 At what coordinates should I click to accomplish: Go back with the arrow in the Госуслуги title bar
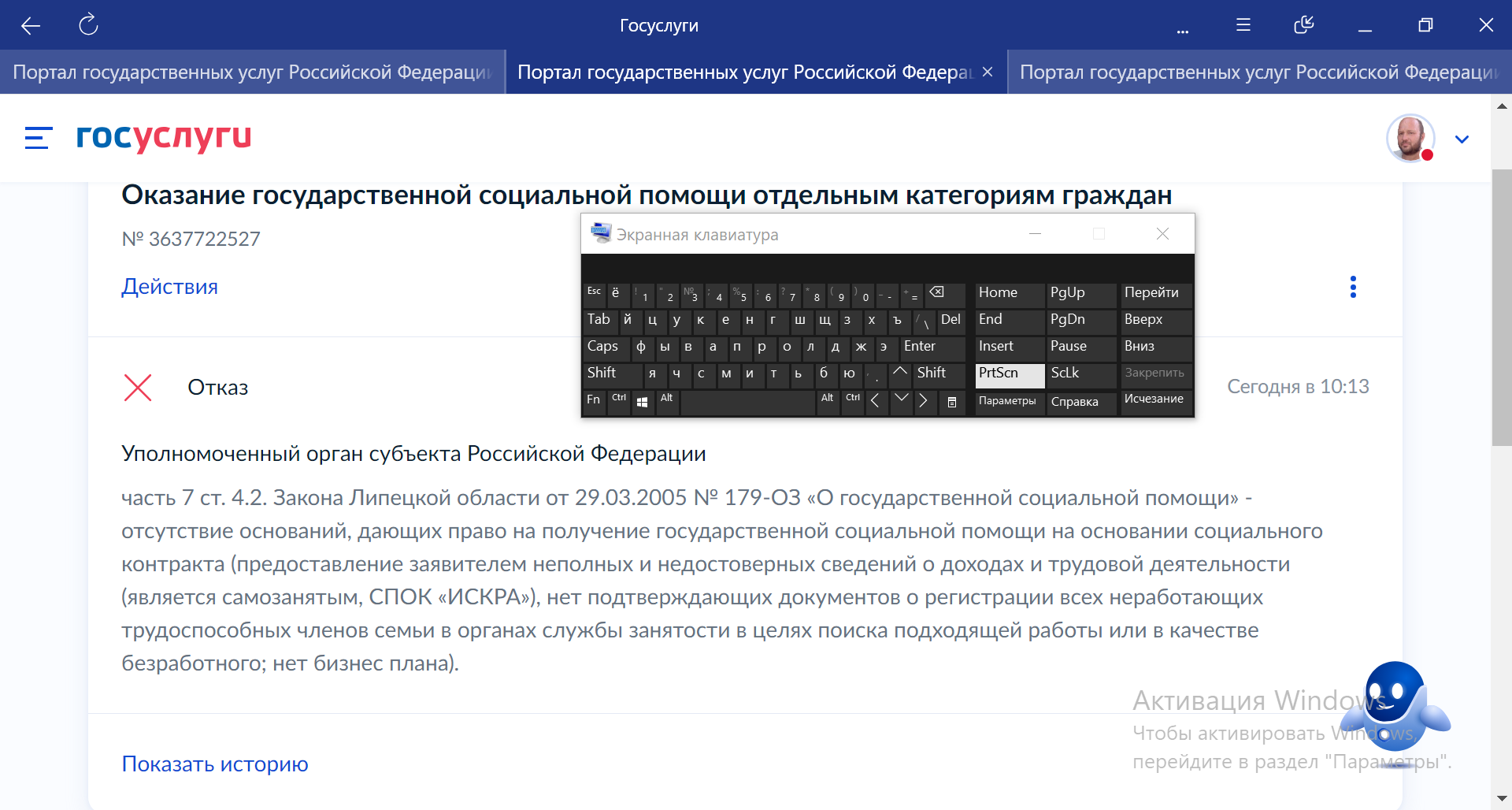click(31, 25)
